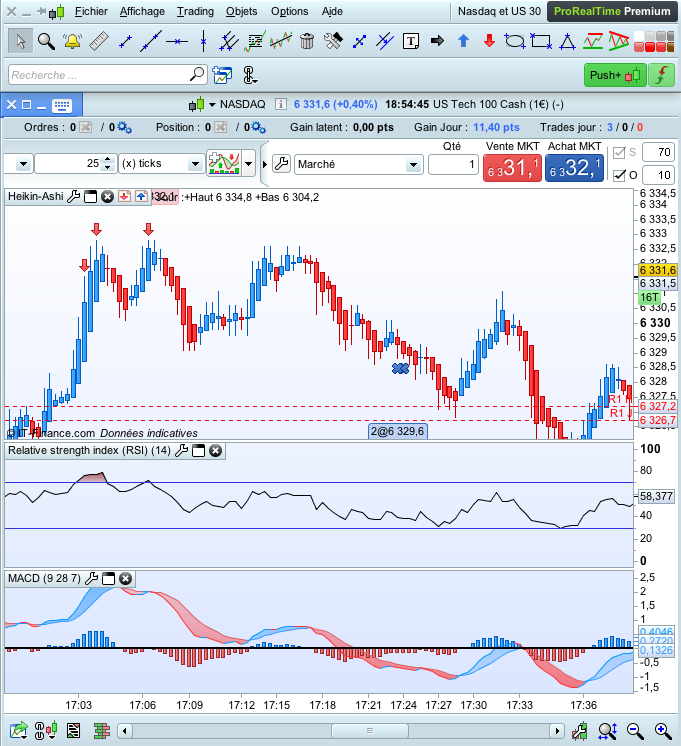The height and width of the screenshot is (746, 681).
Task: Open the wrench and hammer settings tool
Action: (x=333, y=41)
